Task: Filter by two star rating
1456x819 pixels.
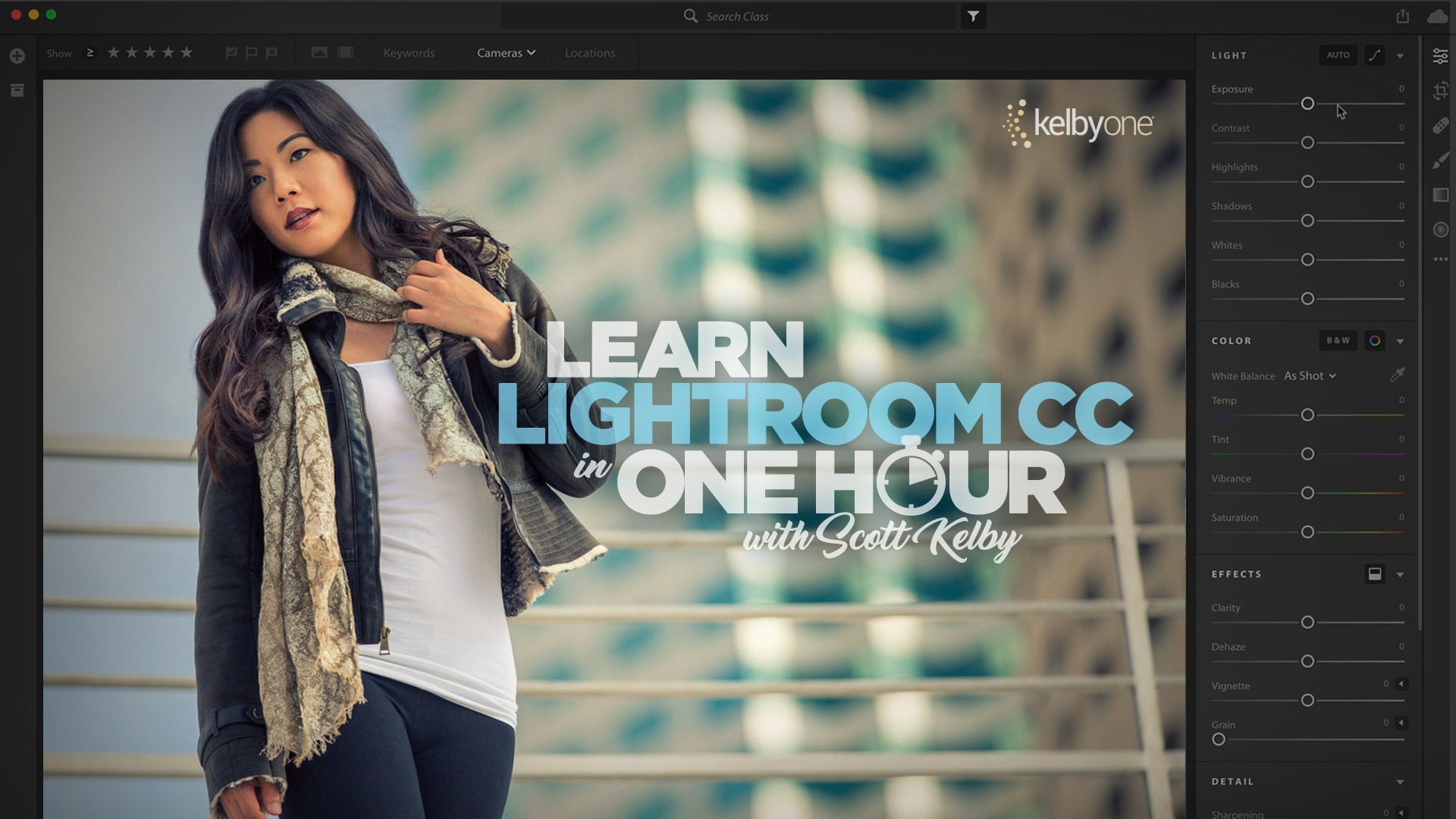Action: (x=132, y=52)
